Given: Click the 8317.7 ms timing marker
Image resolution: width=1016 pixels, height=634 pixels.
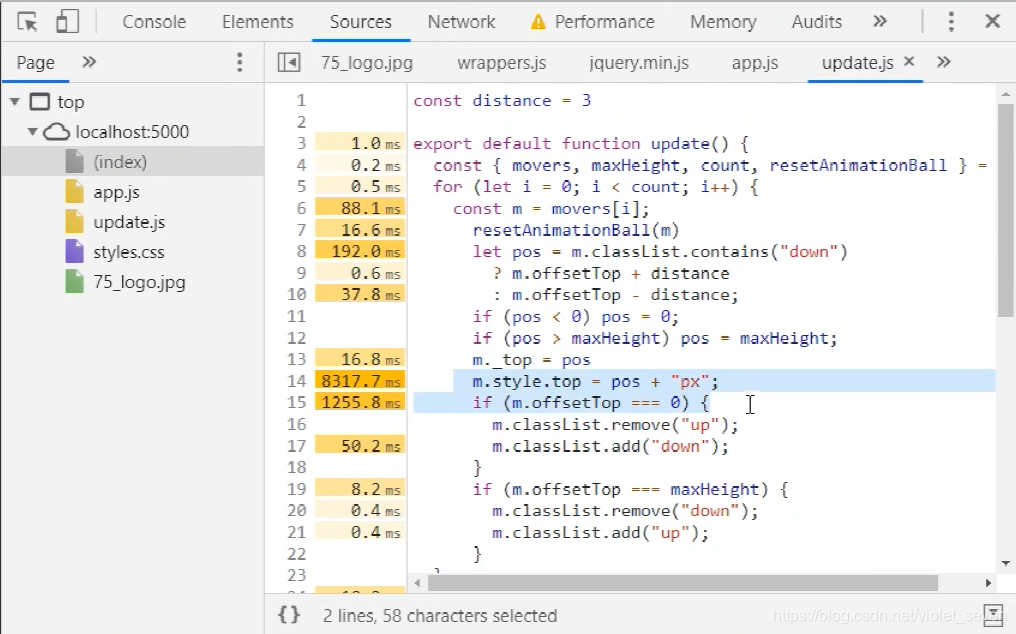Looking at the screenshot, I should [360, 381].
